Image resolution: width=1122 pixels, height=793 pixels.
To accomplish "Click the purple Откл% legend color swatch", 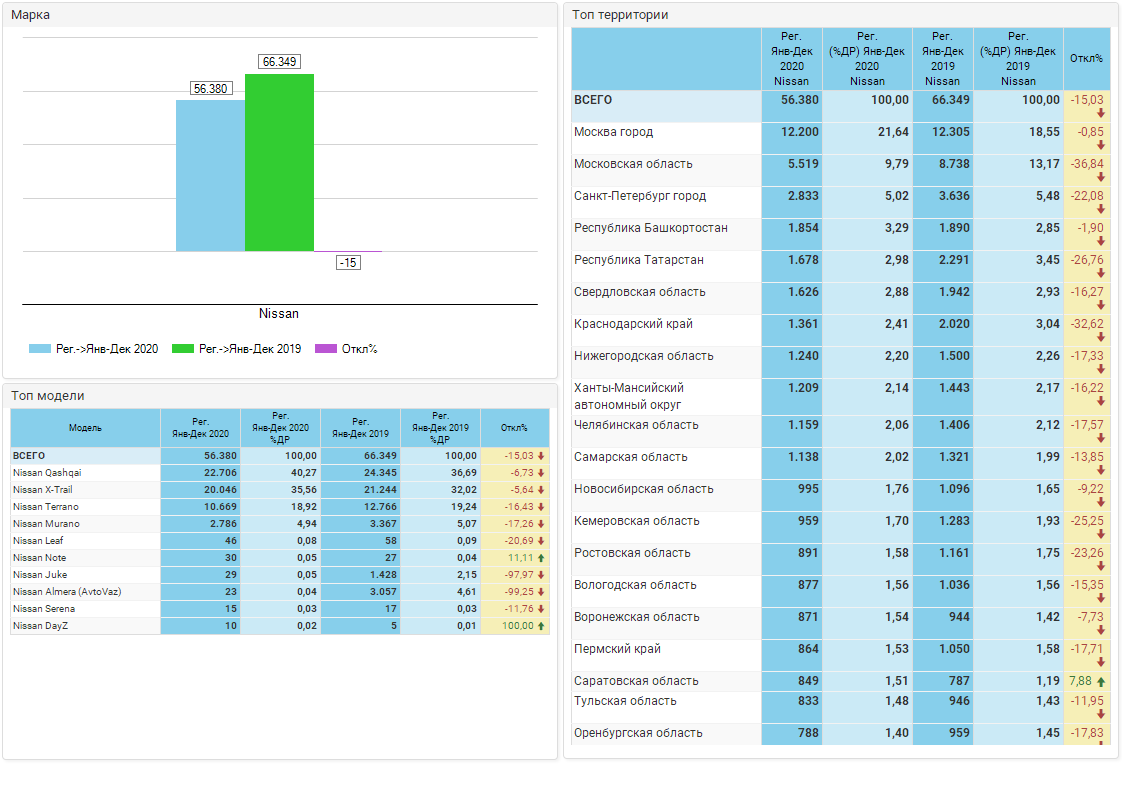I will pos(326,349).
